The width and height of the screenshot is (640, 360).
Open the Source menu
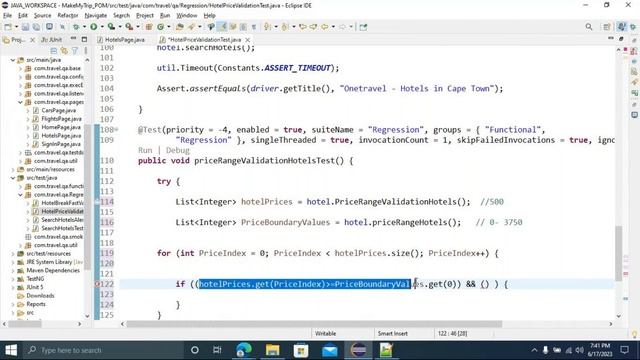(42, 16)
